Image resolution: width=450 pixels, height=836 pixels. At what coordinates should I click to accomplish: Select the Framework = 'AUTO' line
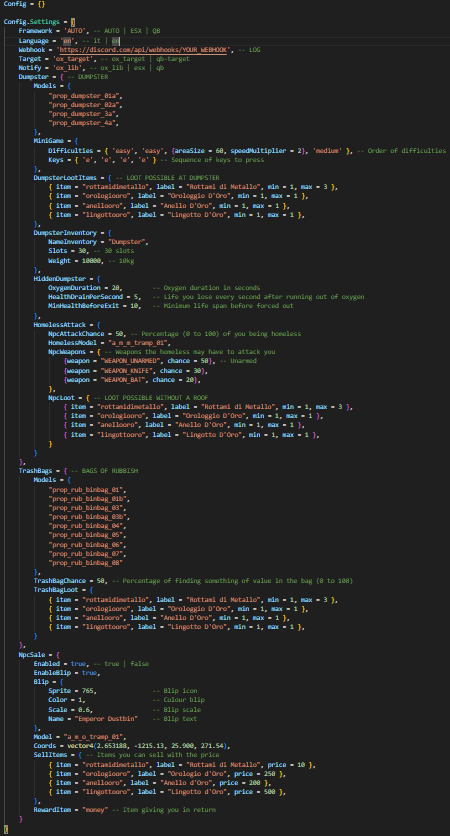89,31
